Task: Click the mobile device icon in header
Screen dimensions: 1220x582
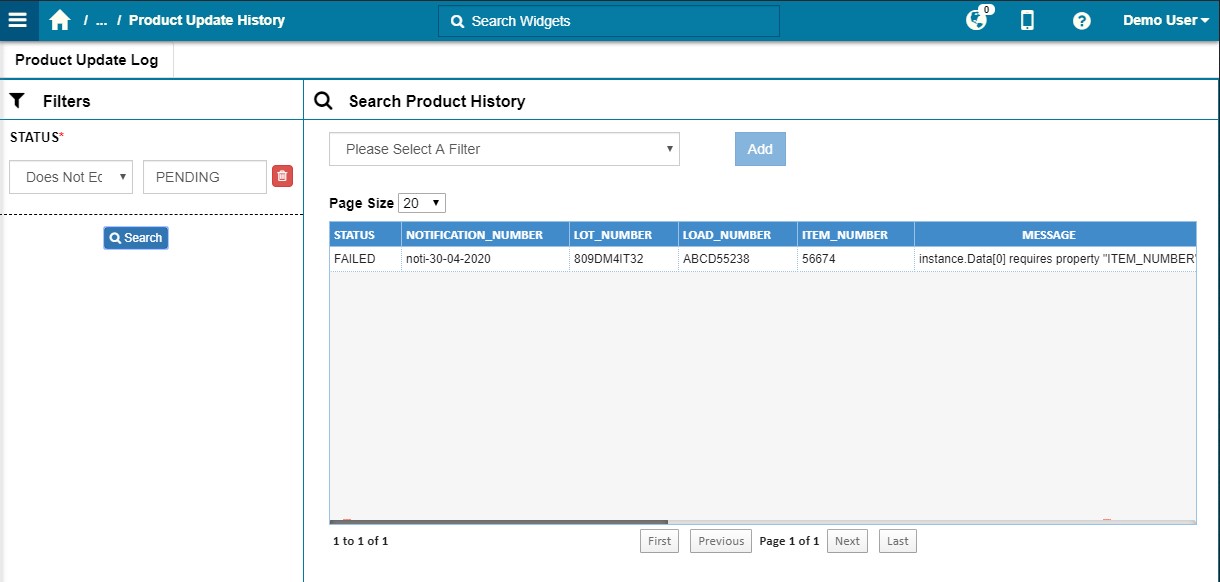Action: [x=1027, y=20]
